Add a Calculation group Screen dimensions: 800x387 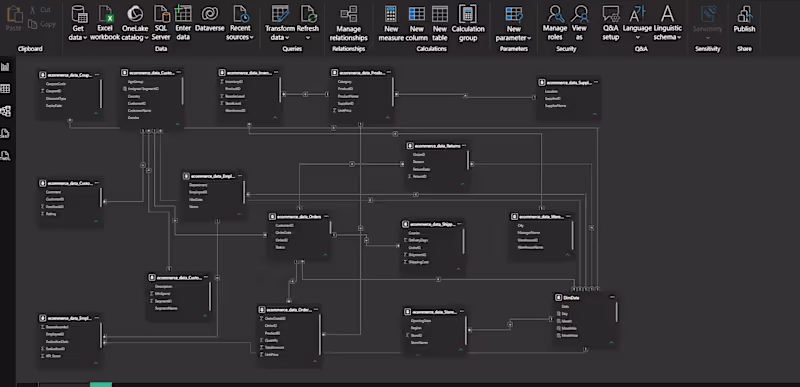[x=468, y=23]
